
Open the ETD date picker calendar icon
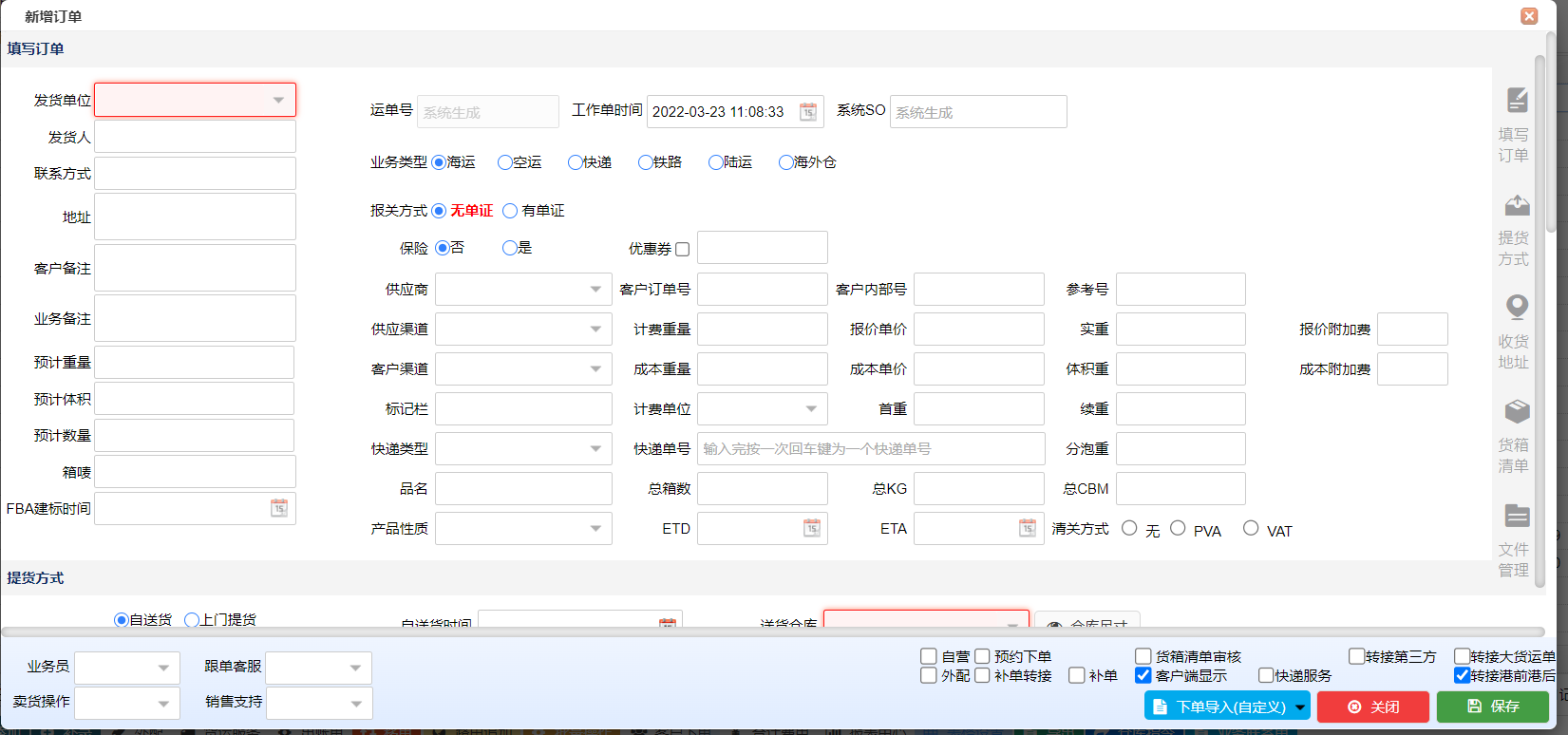click(811, 529)
